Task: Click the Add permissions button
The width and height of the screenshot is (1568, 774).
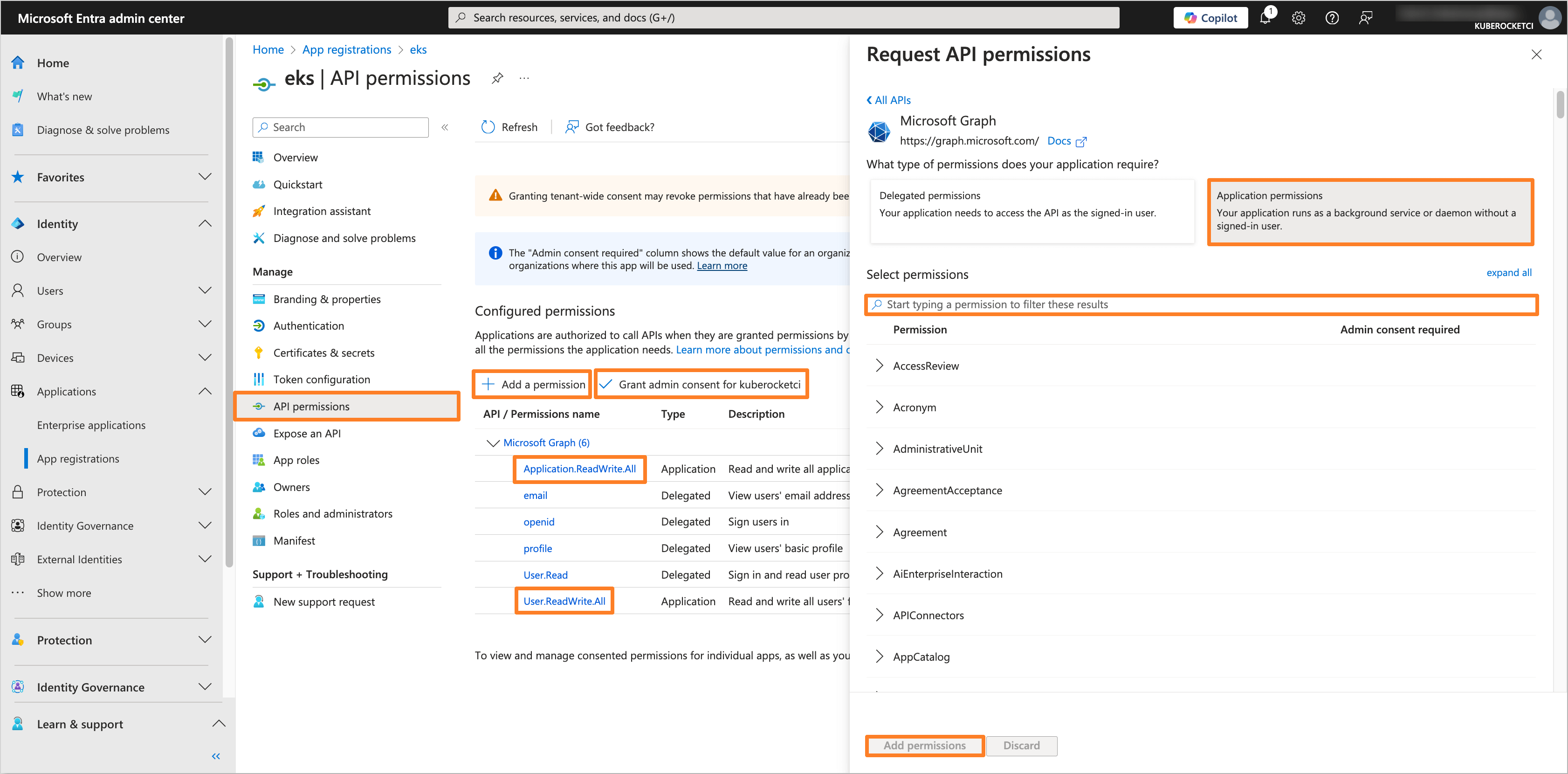Action: [x=924, y=746]
